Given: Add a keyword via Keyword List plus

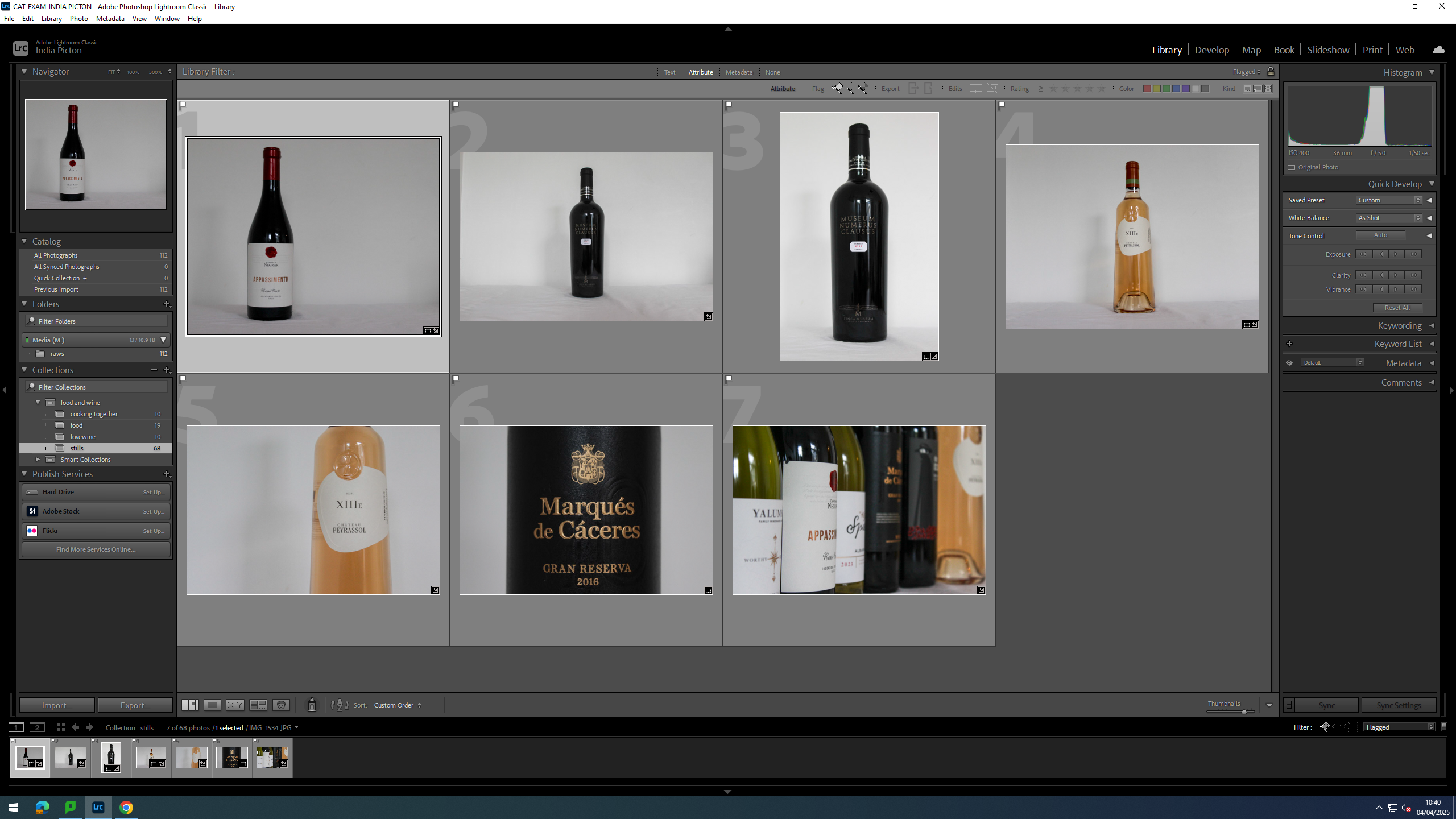Looking at the screenshot, I should (1289, 344).
